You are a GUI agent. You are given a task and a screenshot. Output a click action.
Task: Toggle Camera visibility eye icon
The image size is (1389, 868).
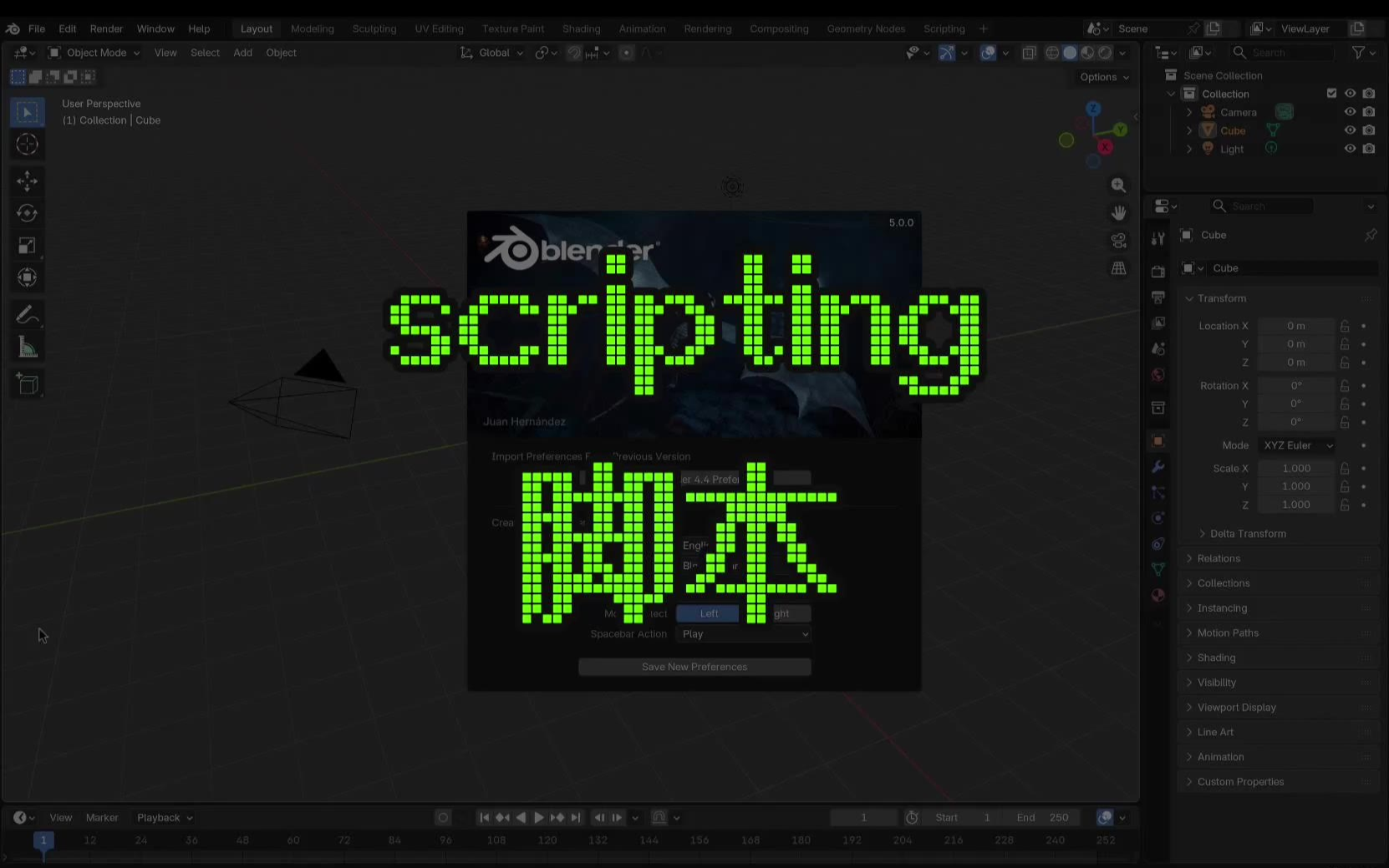click(1350, 112)
